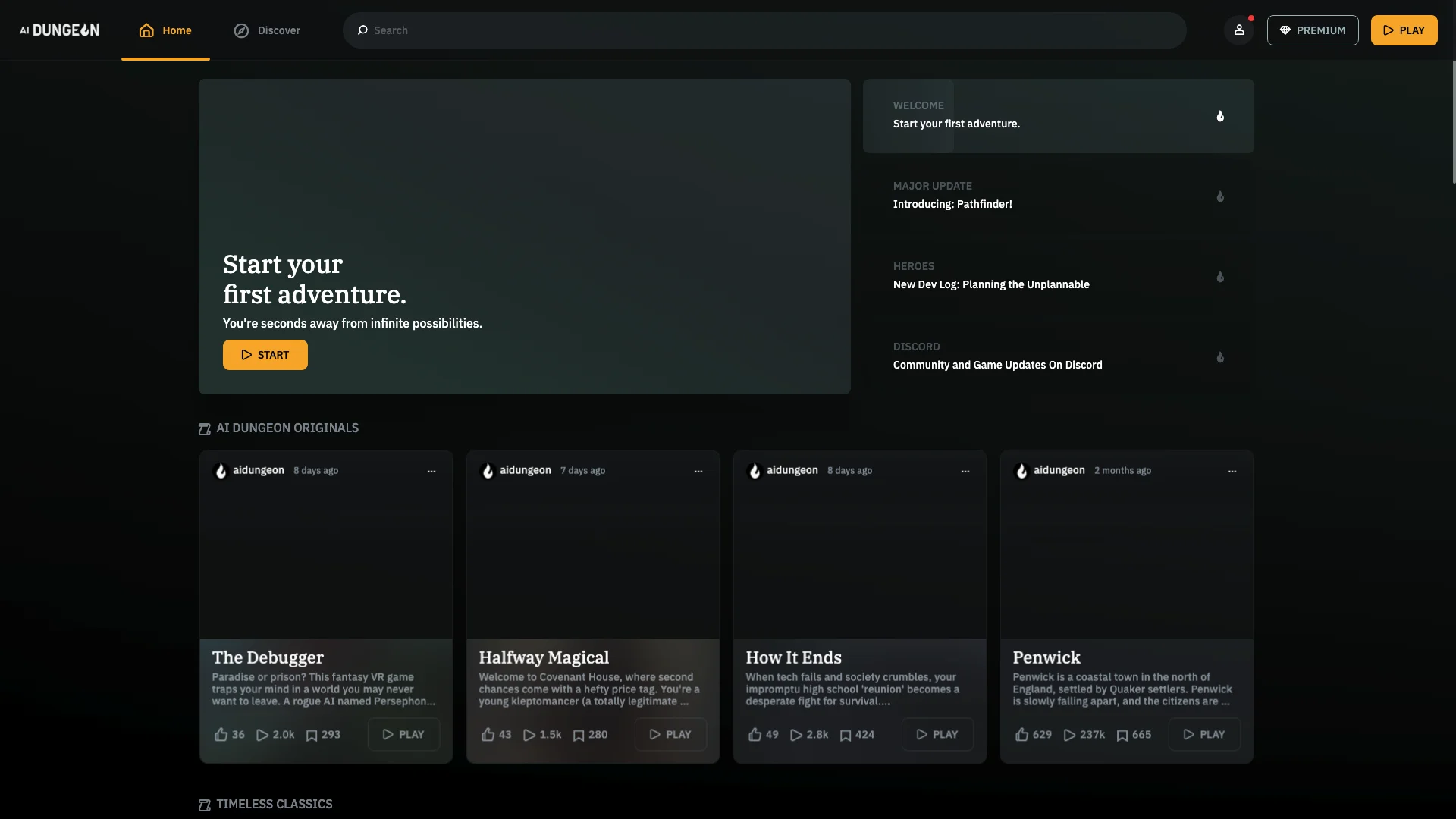The width and height of the screenshot is (1456, 819).
Task: Bookmark The Debugger scenario
Action: (312, 735)
